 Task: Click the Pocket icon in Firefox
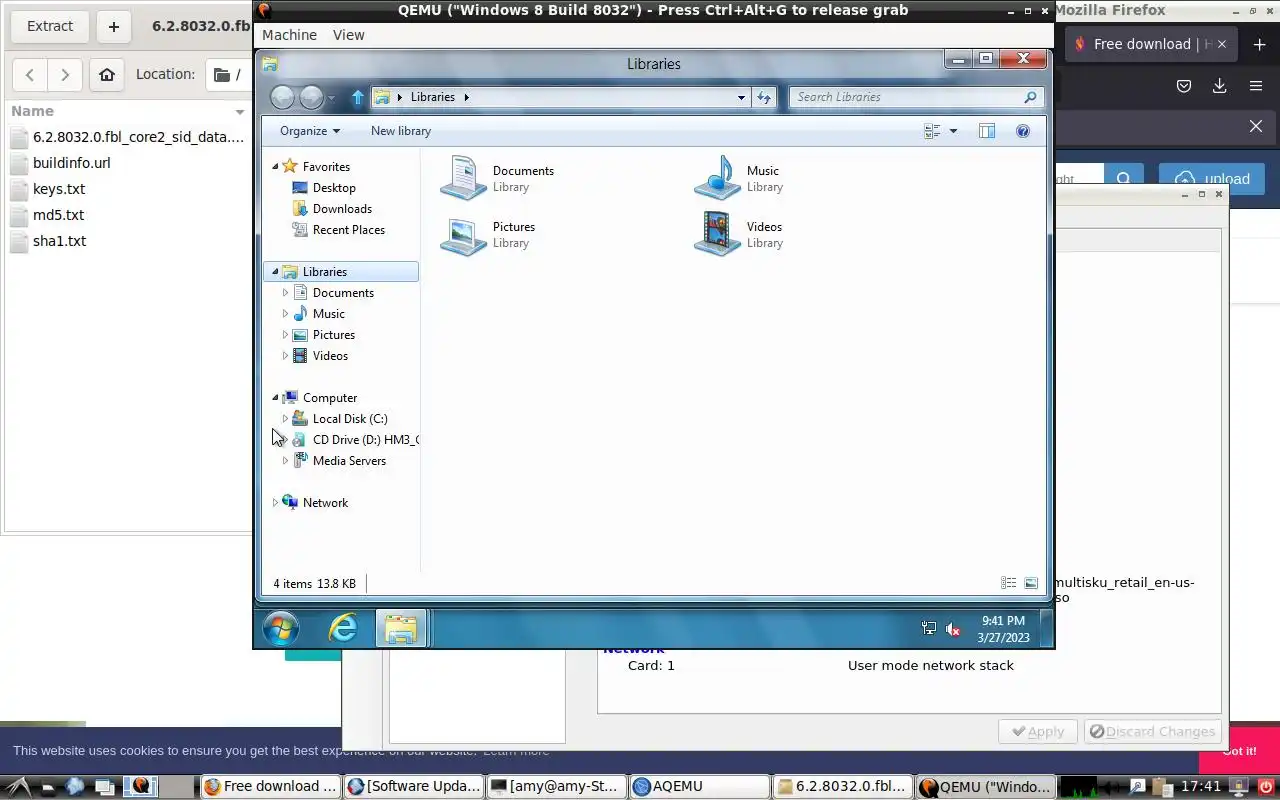[x=1184, y=86]
